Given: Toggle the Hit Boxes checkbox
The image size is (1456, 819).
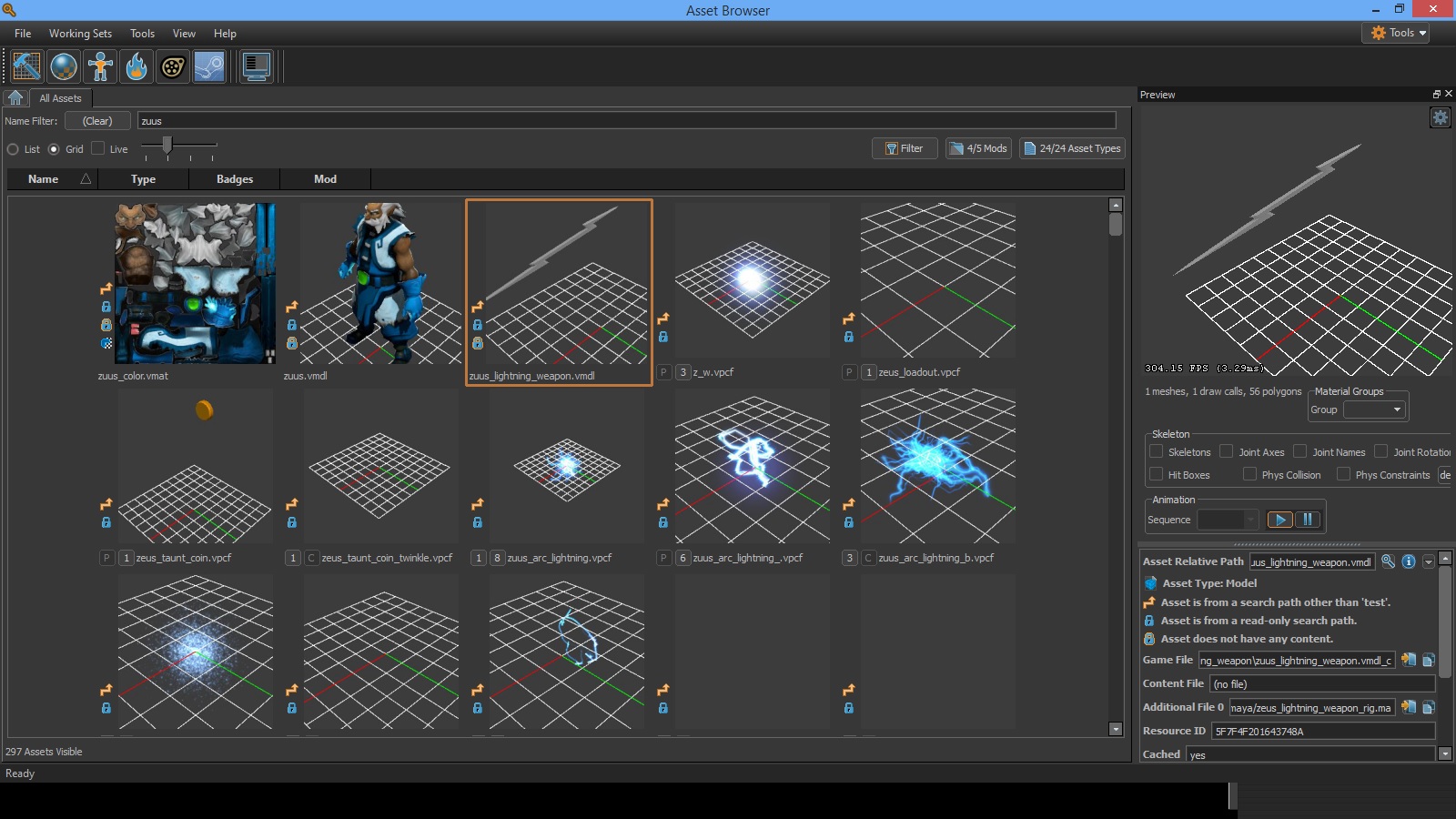Looking at the screenshot, I should [x=1156, y=474].
